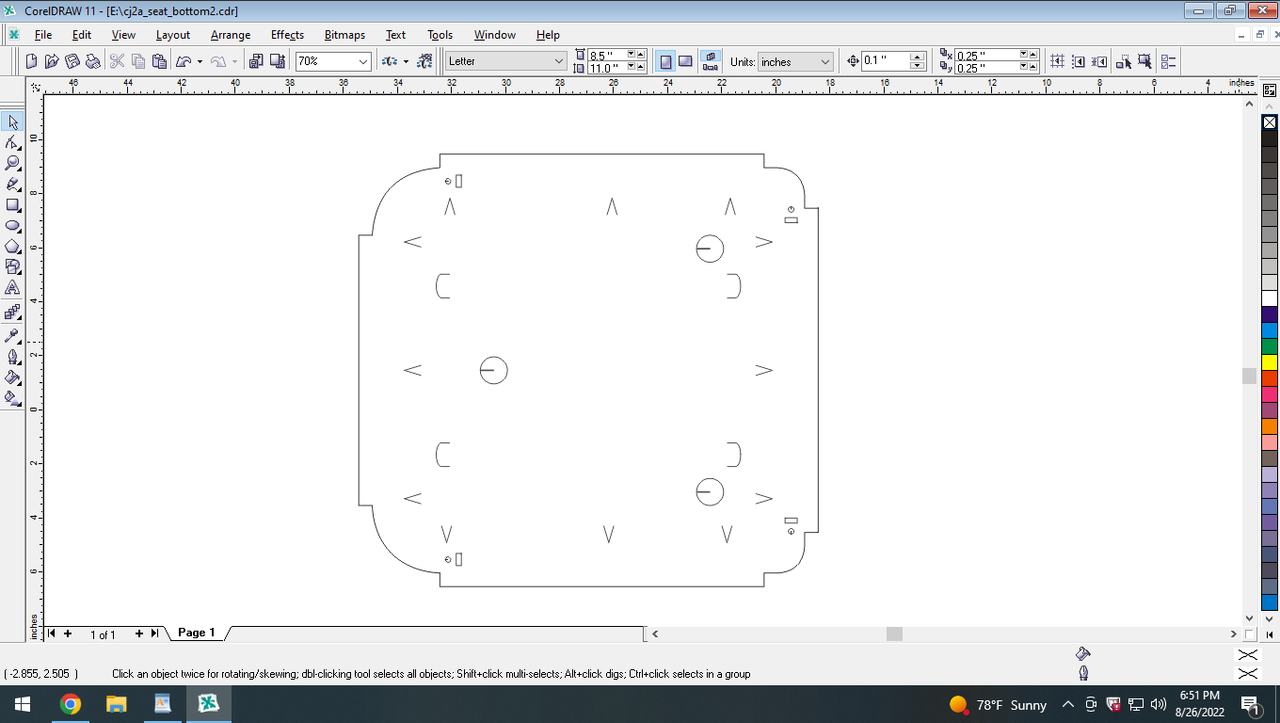Image resolution: width=1280 pixels, height=723 pixels.
Task: Select the Fill bucket tool
Action: [13, 377]
